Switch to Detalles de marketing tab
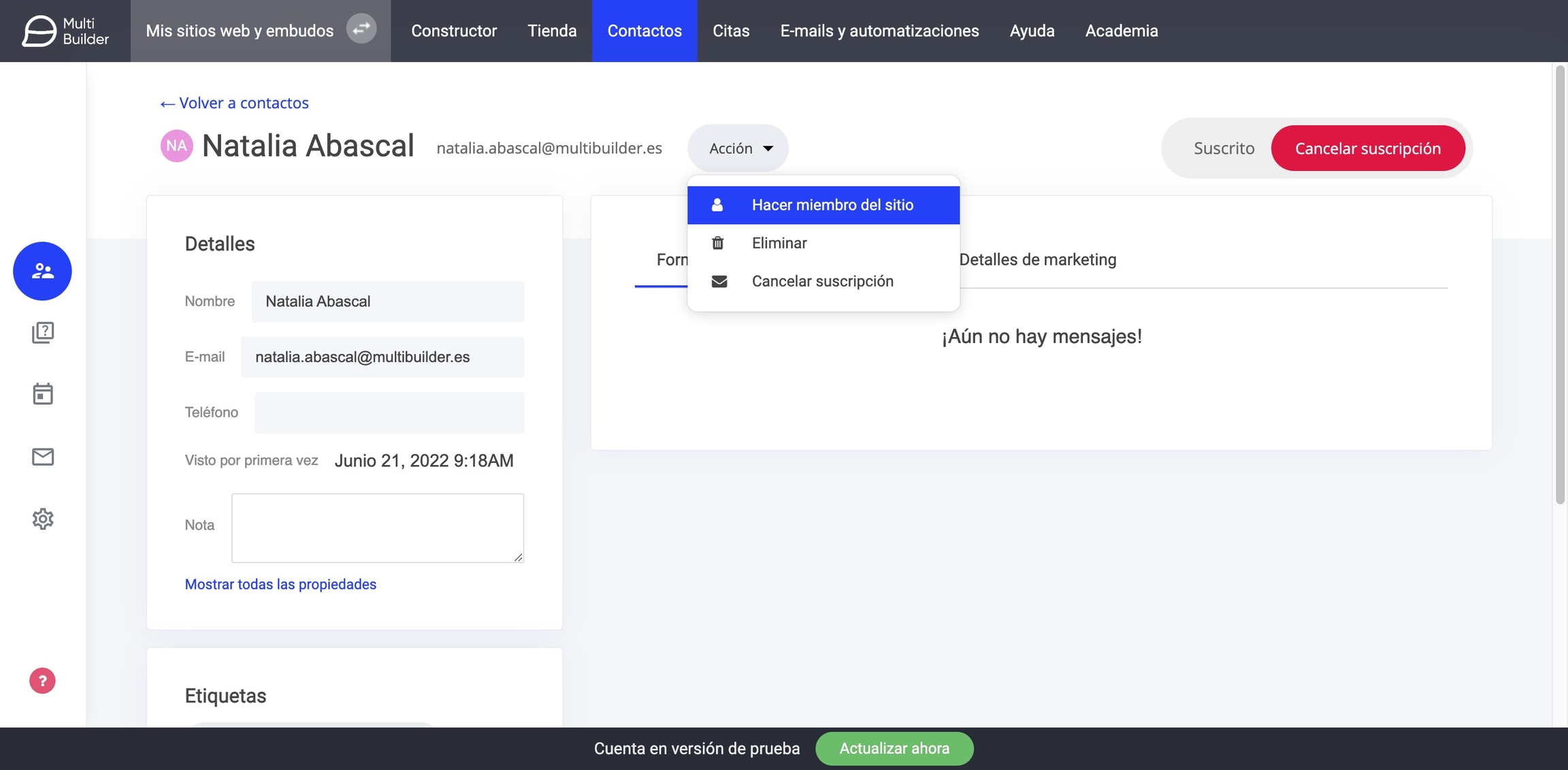This screenshot has width=1568, height=770. click(1037, 259)
